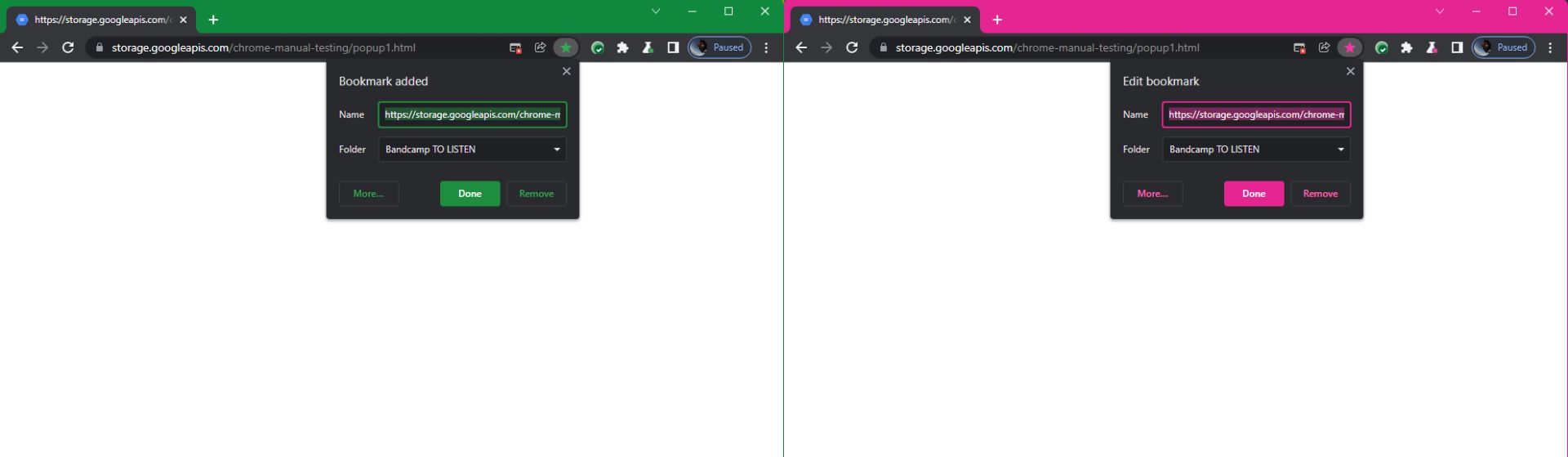Open tab search chevron in green window

(x=656, y=11)
